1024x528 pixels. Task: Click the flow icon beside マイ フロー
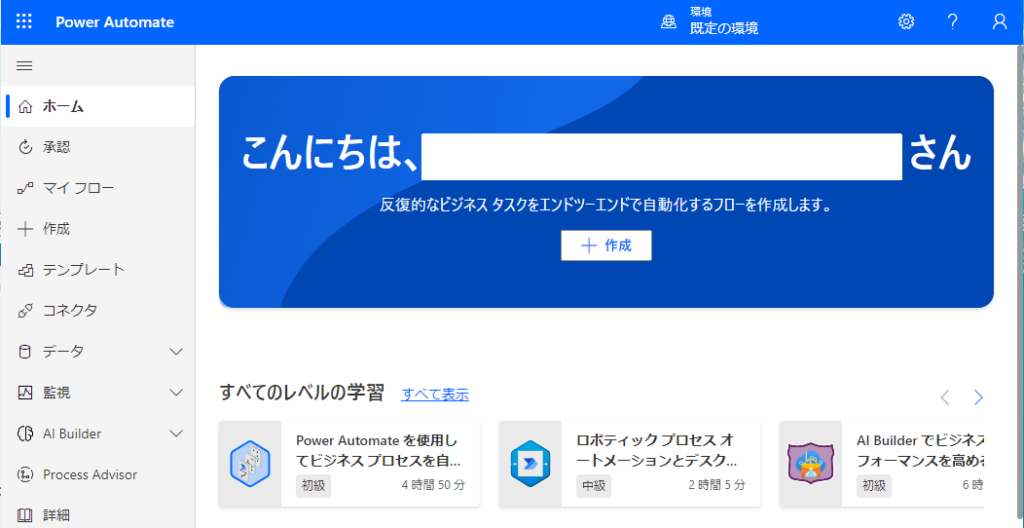(x=25, y=189)
